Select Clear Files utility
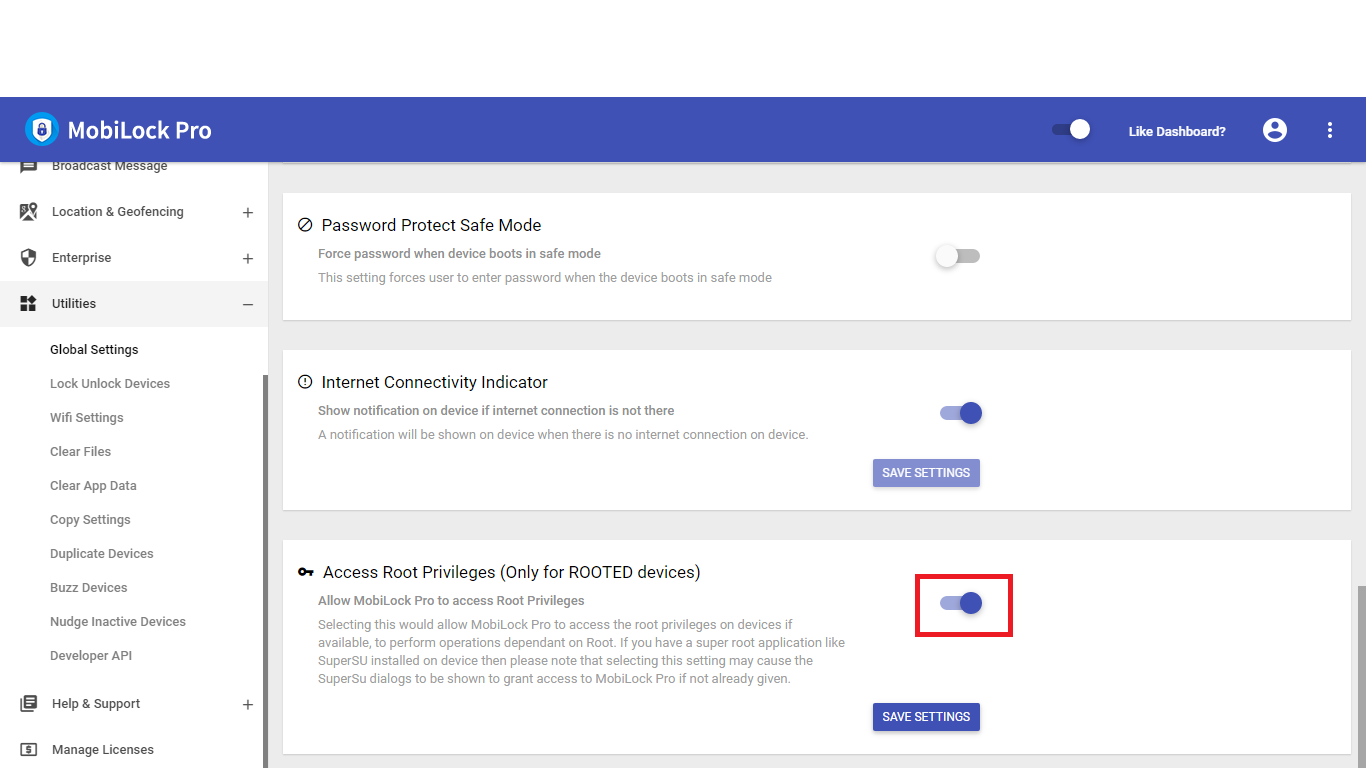Screen dimensions: 1366x768 [x=80, y=451]
